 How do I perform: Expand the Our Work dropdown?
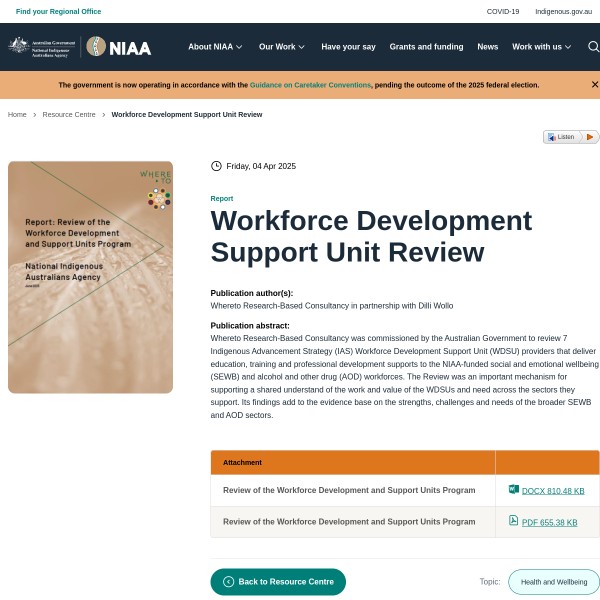(282, 47)
